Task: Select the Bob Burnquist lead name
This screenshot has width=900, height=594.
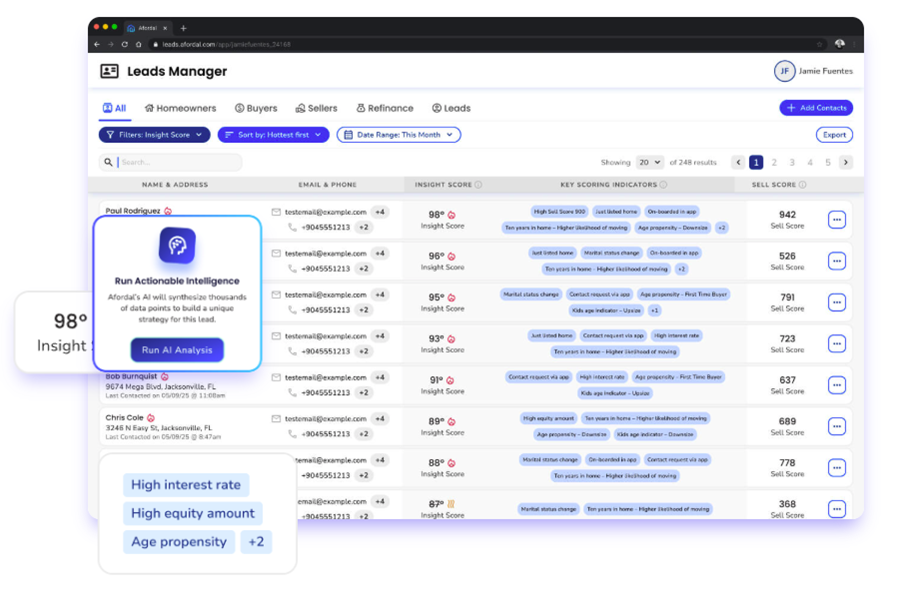Action: [x=131, y=376]
